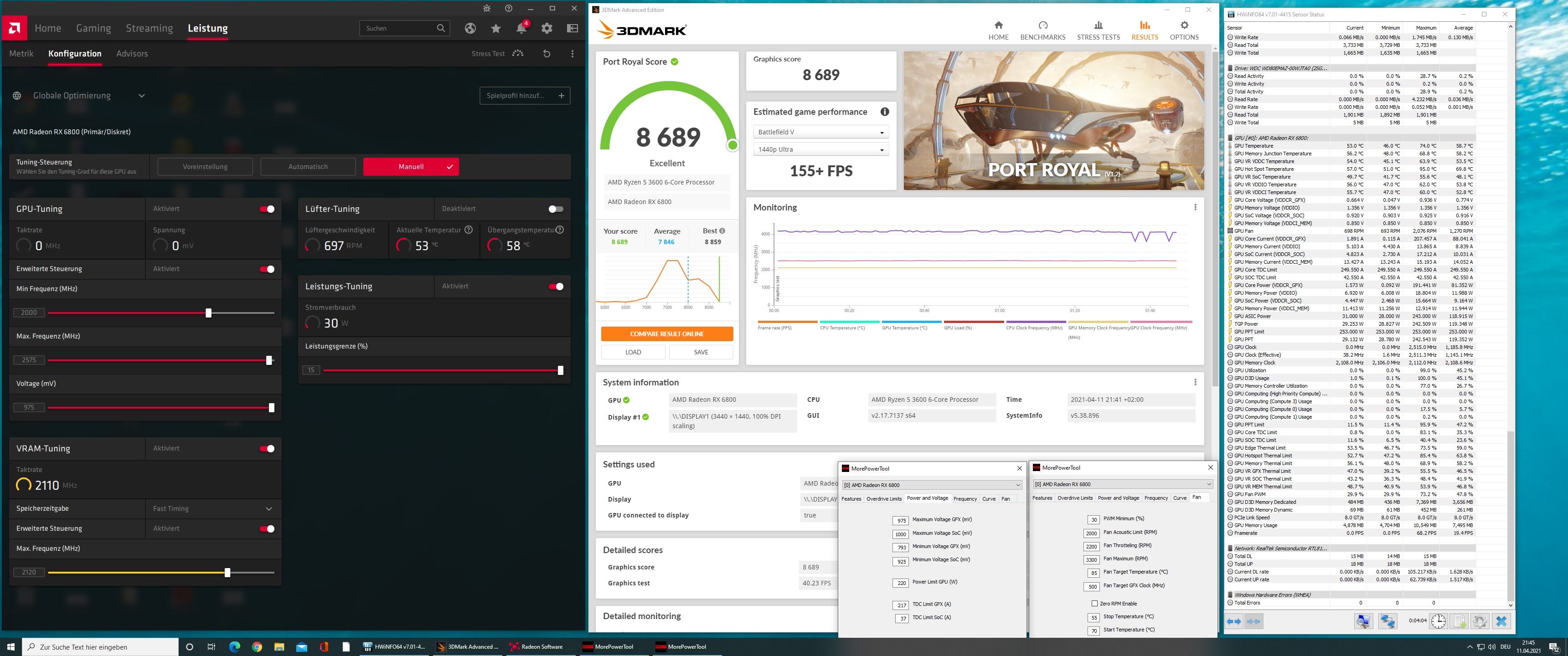
Task: Enable the Lüfter-Tuning switch
Action: coord(556,209)
